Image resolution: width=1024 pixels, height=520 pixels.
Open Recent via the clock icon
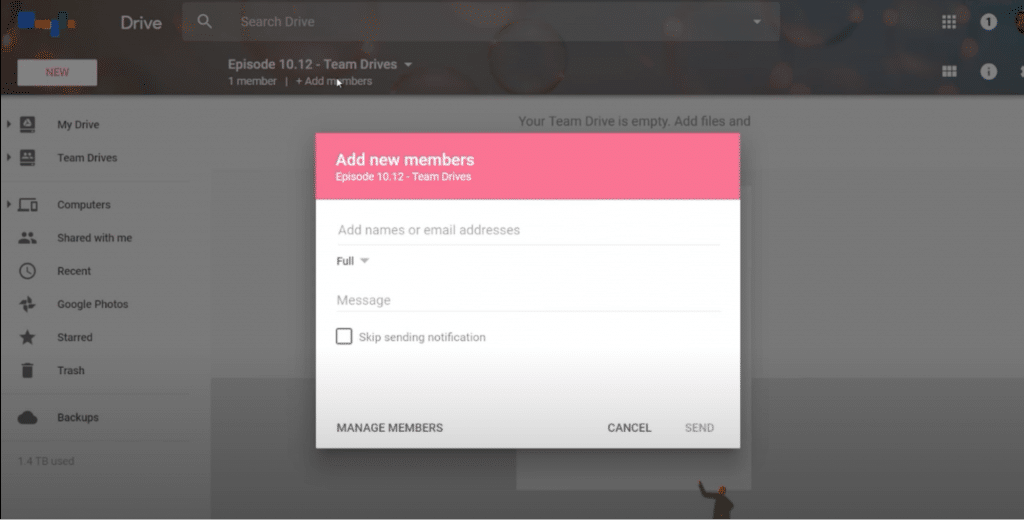tap(28, 271)
